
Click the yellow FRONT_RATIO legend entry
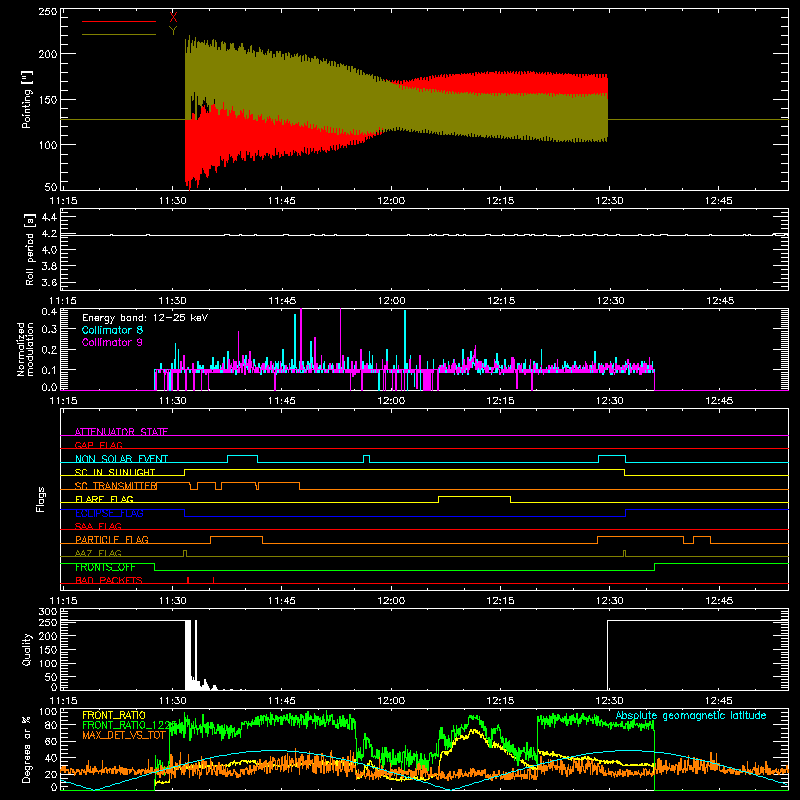pos(114,715)
